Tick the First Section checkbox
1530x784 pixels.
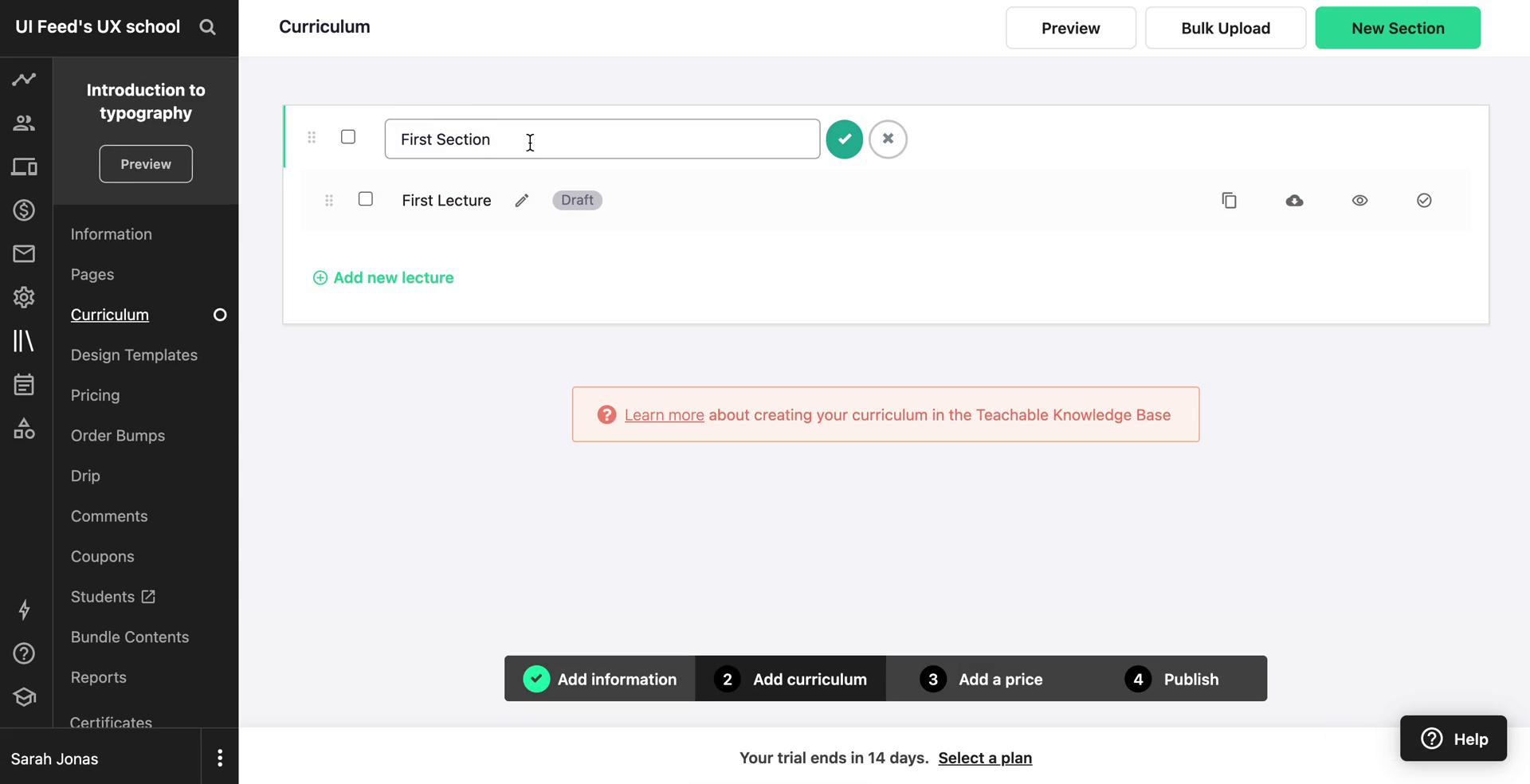[348, 137]
